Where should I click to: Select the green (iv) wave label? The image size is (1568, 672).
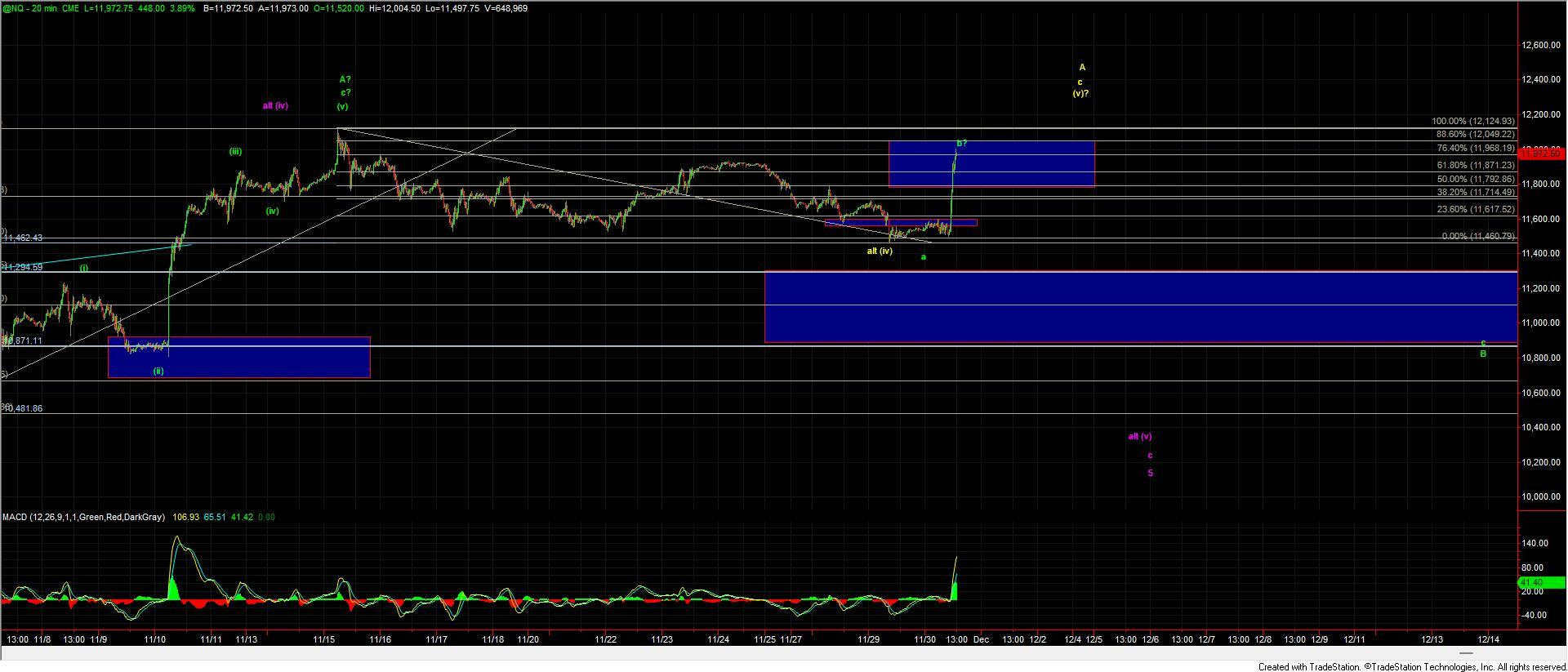click(272, 211)
